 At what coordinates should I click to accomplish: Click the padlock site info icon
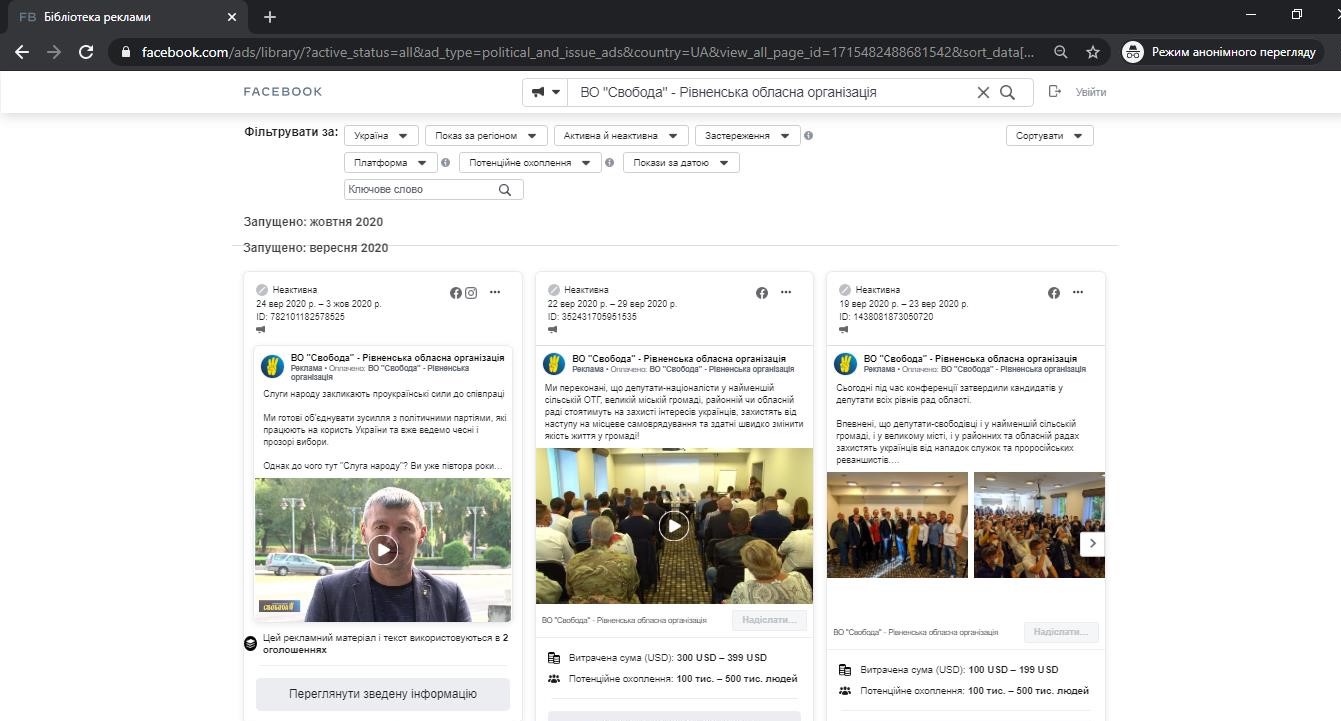125,52
